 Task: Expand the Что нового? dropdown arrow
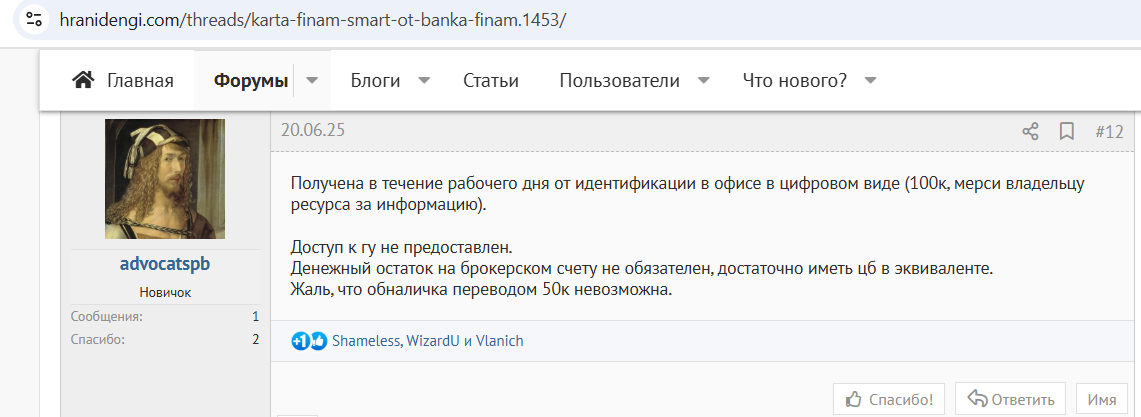(870, 80)
